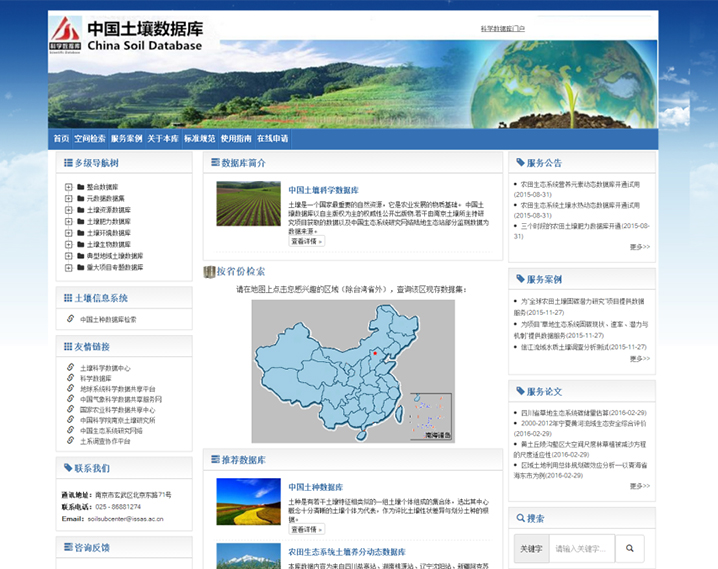
Task: Expand the 土壤环境数据库 tree node
Action: (x=69, y=233)
